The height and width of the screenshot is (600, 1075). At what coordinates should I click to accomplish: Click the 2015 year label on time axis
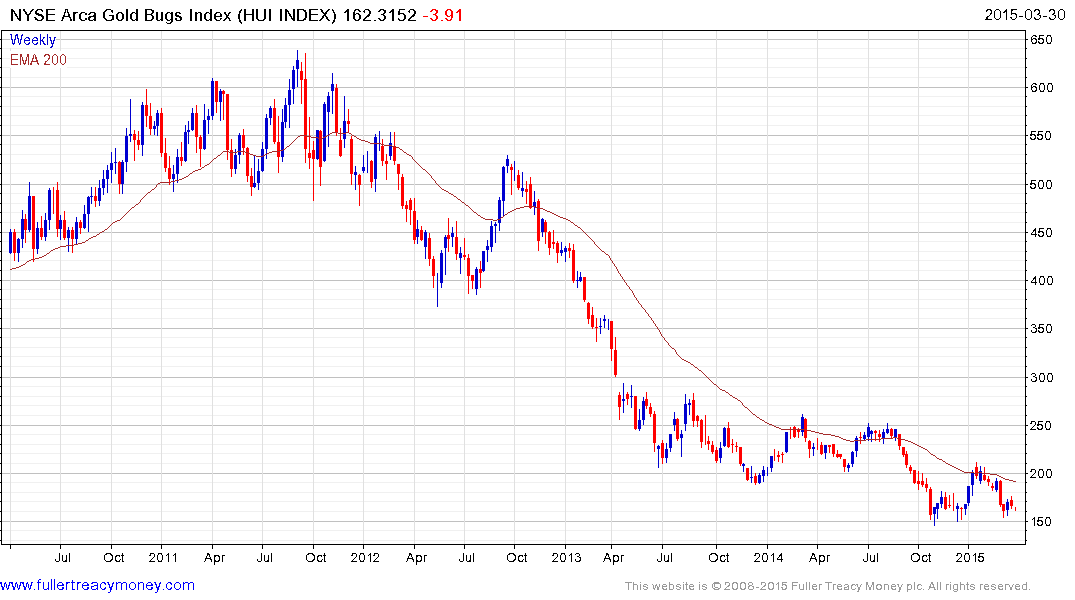point(970,557)
